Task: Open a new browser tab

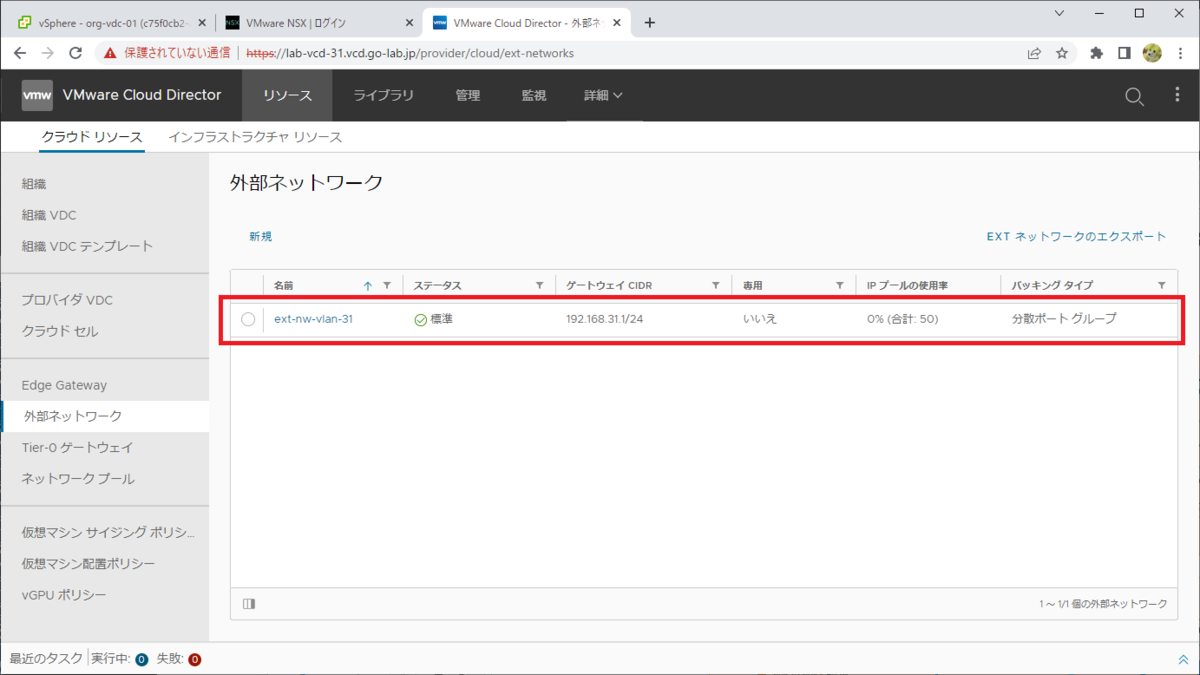Action: 650,23
